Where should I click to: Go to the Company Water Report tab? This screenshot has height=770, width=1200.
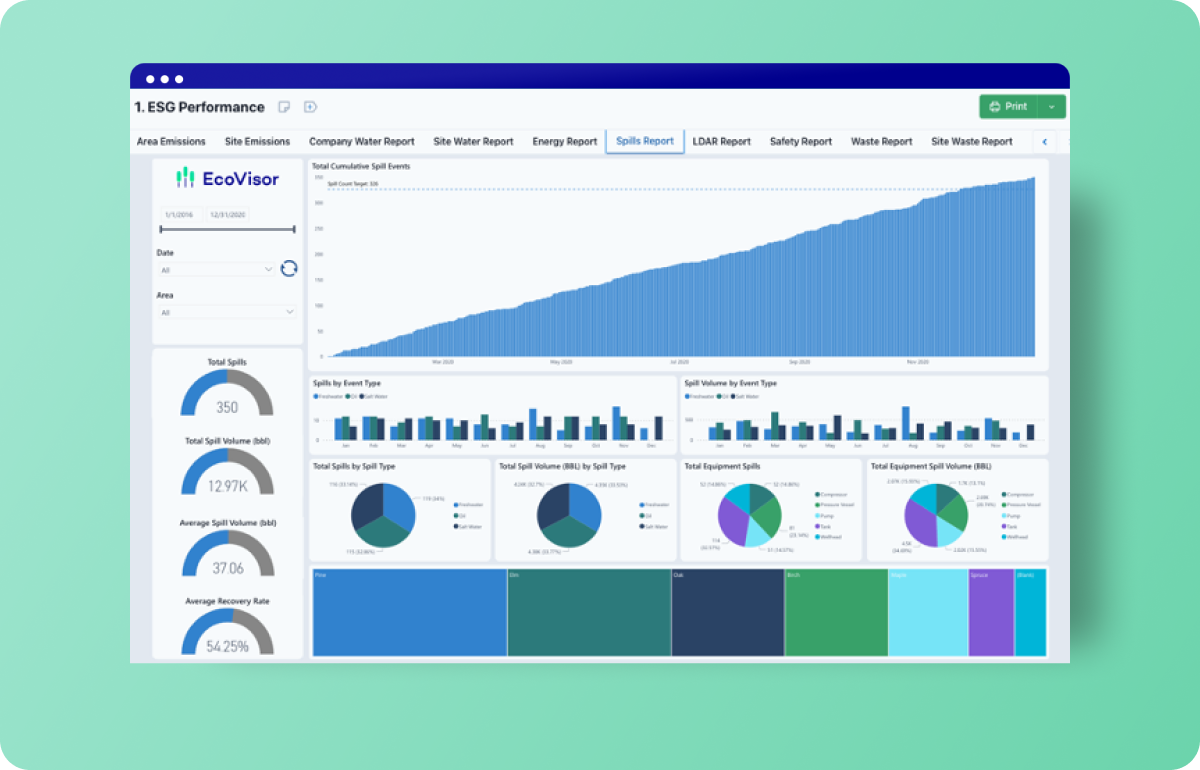tap(361, 141)
